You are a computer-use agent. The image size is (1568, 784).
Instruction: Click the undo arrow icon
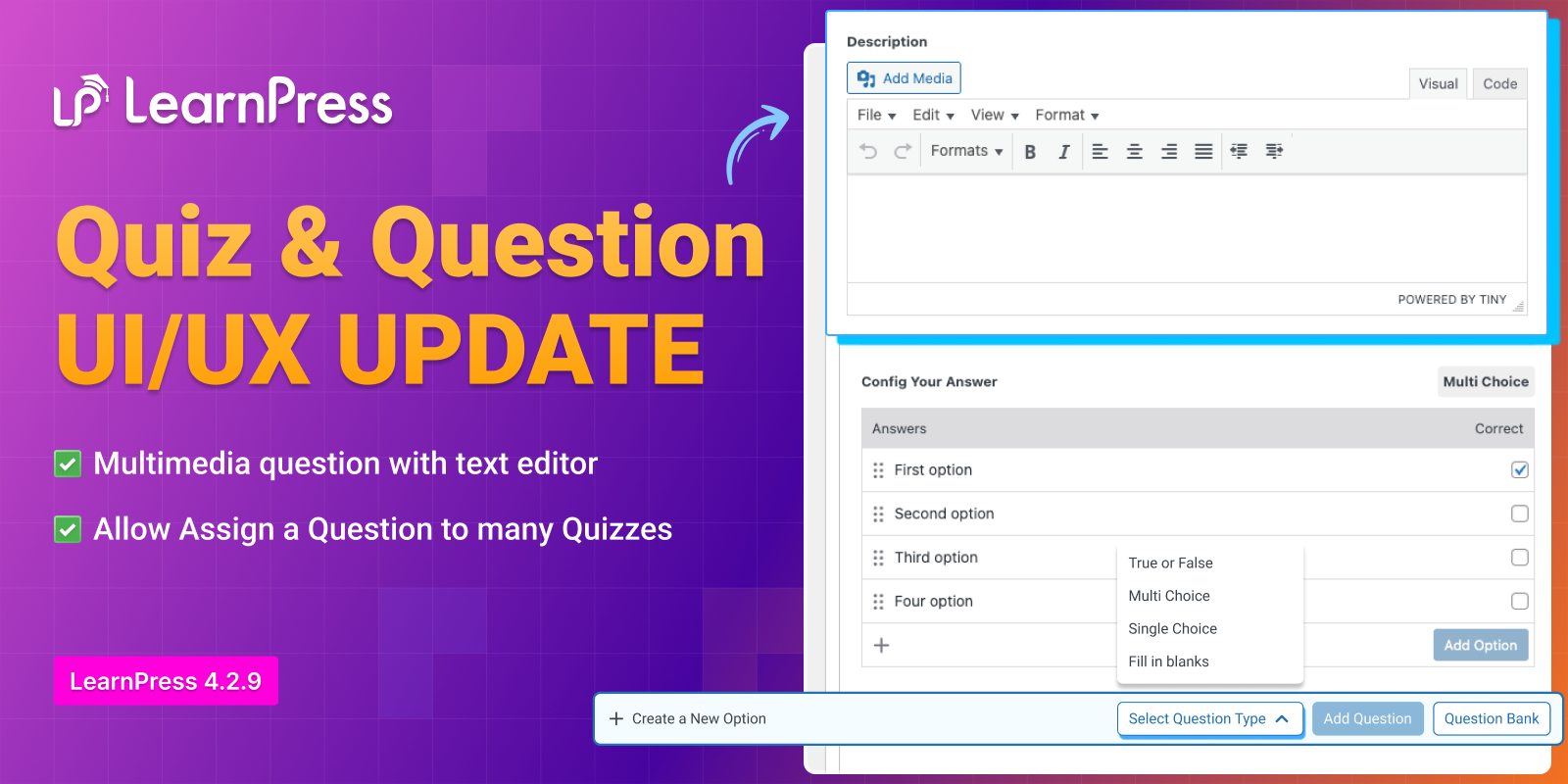click(868, 151)
